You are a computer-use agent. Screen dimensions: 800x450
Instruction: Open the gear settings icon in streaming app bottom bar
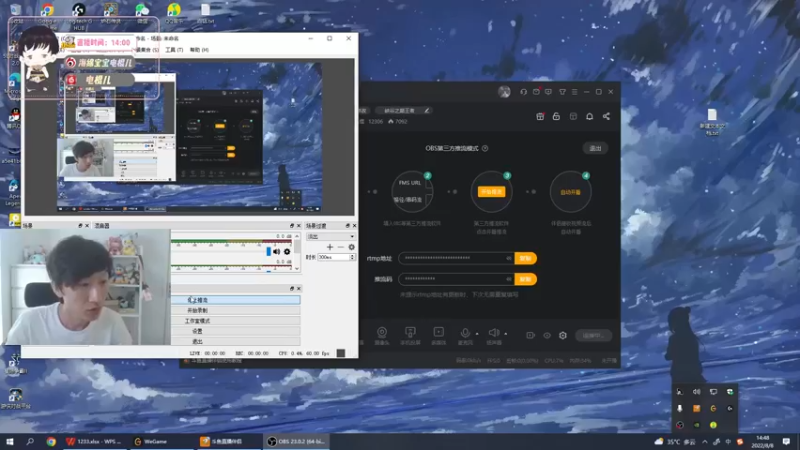[x=563, y=335]
